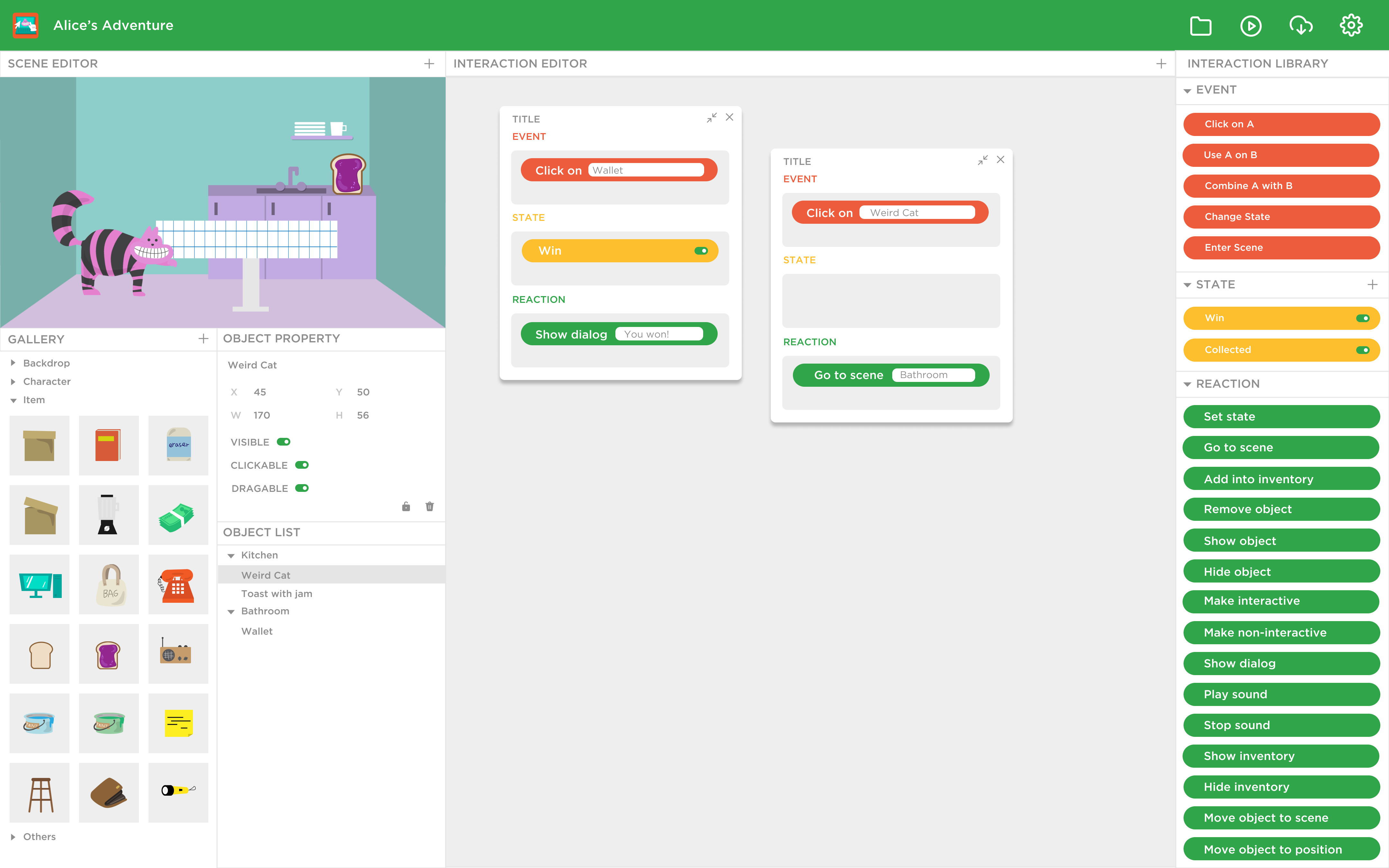
Task: Collapse the REACTION library section
Action: [1187, 384]
